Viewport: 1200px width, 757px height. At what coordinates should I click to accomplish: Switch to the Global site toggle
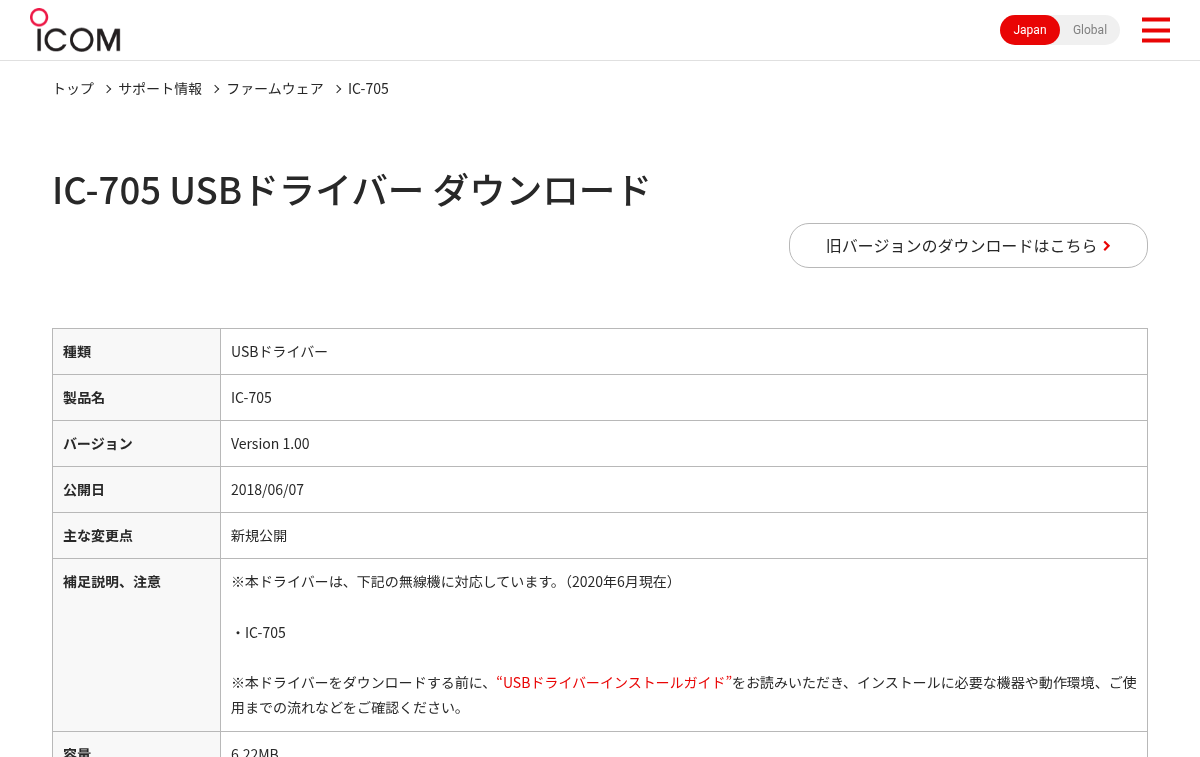[1090, 30]
